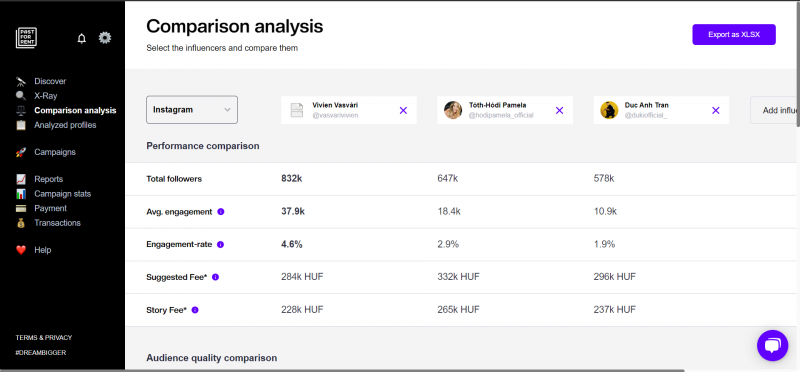Click the Transactions money bag icon
Screen dimensions: 800x372
click(21, 223)
